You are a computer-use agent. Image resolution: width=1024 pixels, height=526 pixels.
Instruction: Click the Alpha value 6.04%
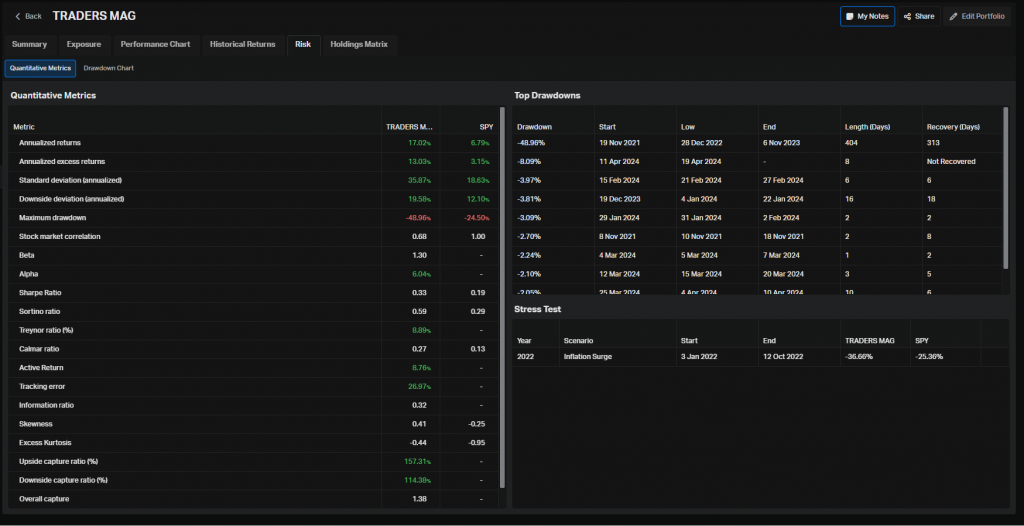coord(421,274)
